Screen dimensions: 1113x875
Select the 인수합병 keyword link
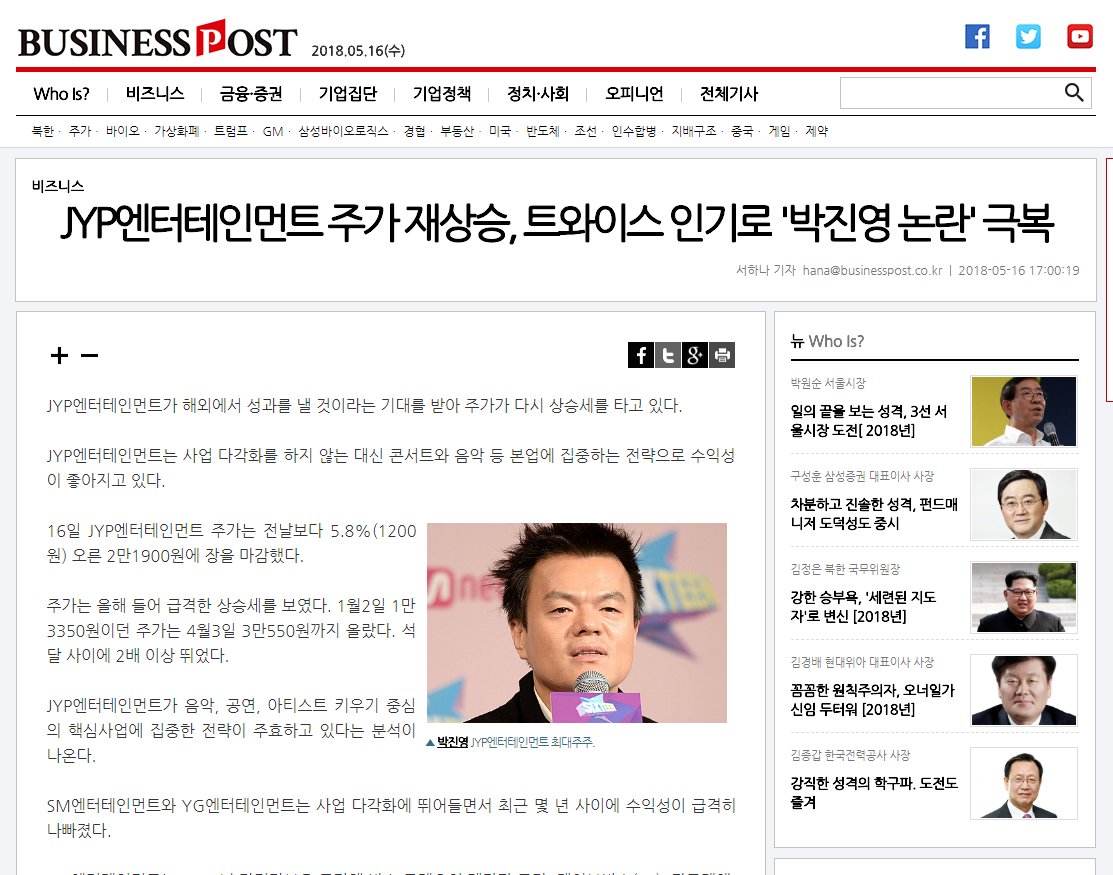click(x=634, y=131)
